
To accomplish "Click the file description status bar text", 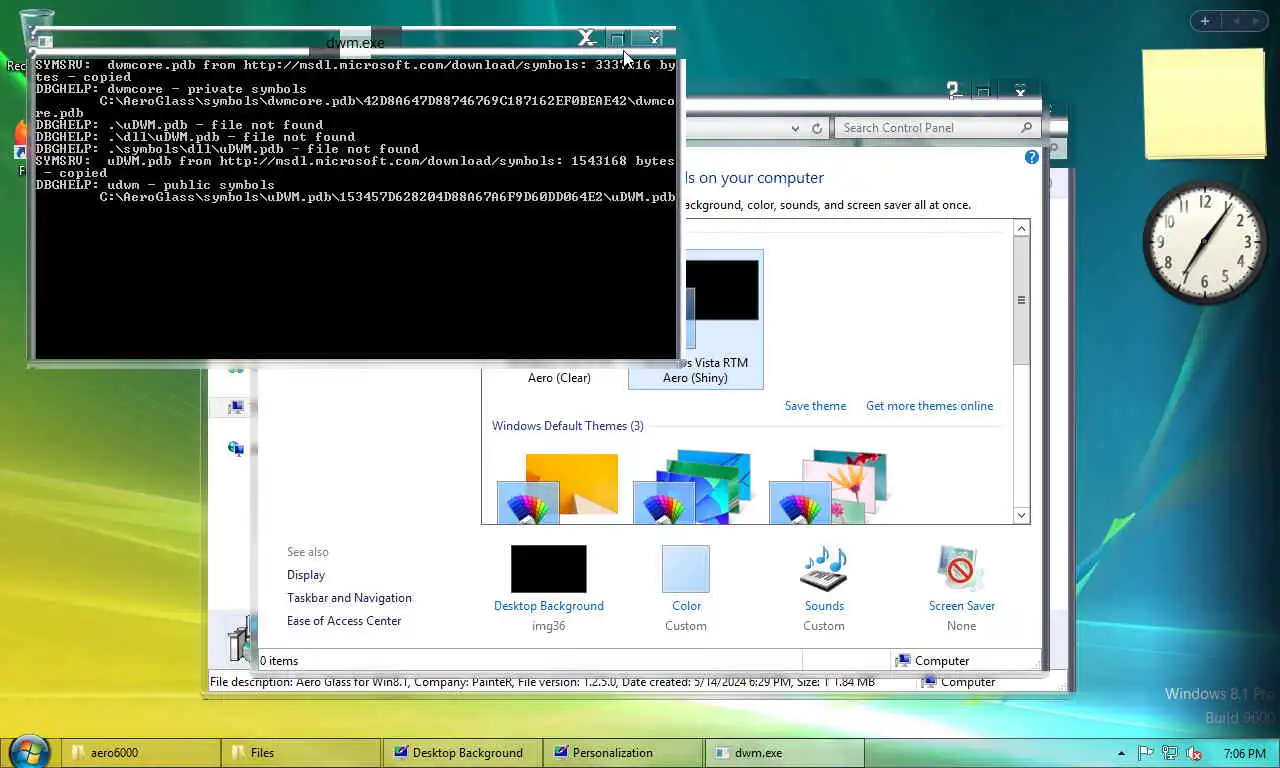I will [542, 682].
